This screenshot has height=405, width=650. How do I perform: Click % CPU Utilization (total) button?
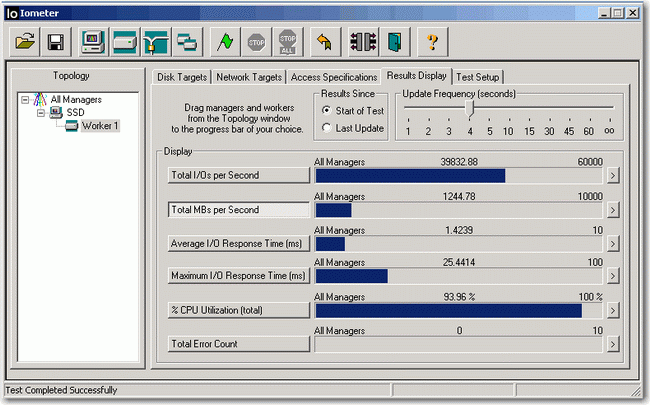pos(239,310)
